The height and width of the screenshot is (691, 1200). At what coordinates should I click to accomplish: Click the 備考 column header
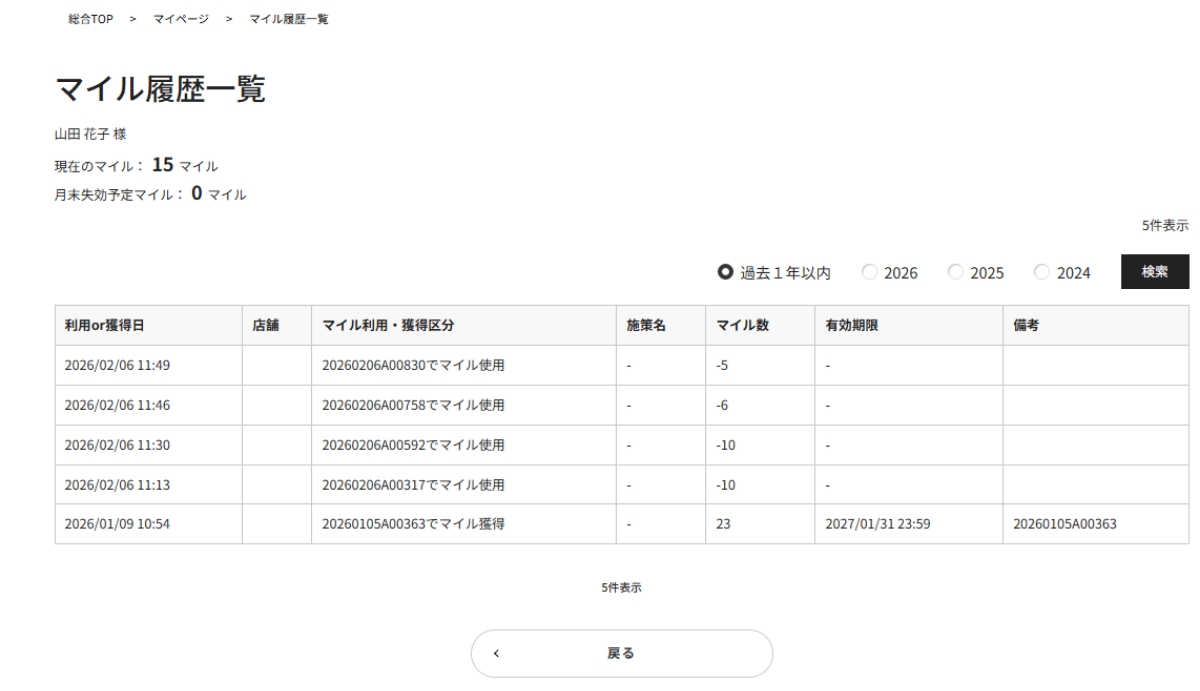click(1026, 325)
